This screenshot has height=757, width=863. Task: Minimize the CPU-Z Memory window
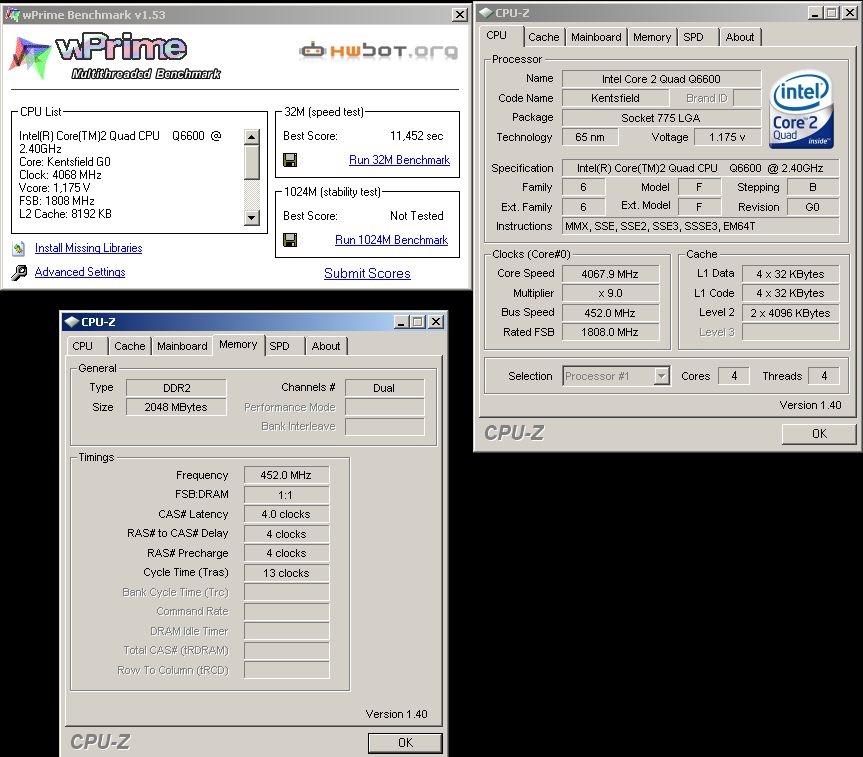401,322
